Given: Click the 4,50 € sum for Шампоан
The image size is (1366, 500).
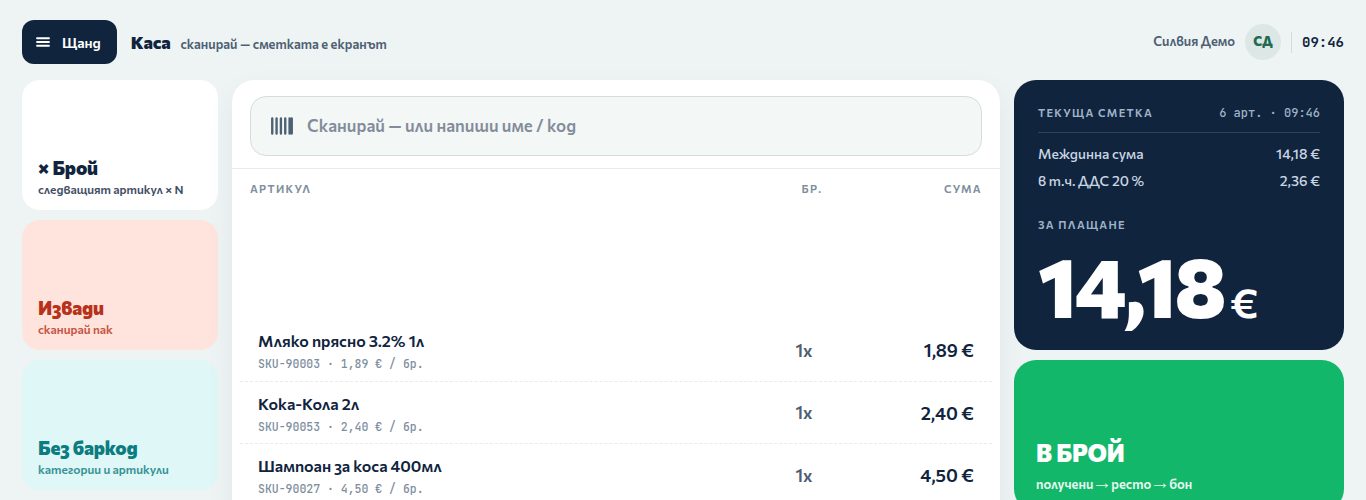Looking at the screenshot, I should coord(947,475).
